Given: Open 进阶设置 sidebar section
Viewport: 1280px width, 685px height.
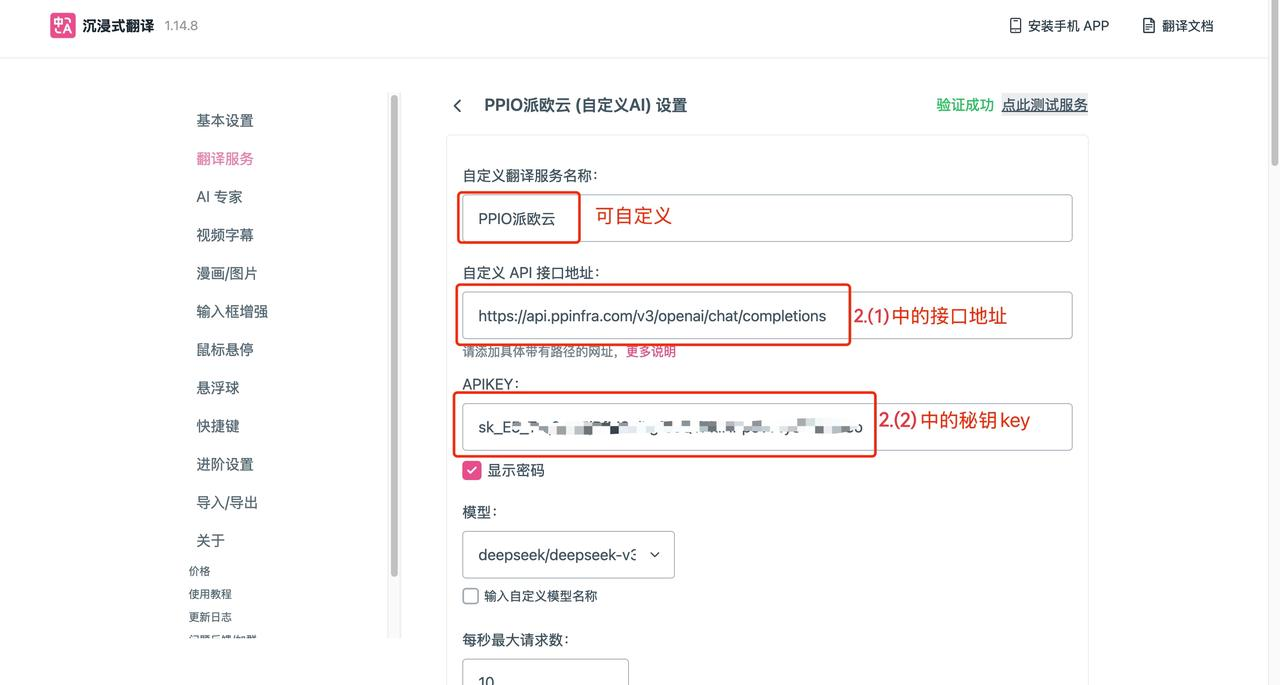Looking at the screenshot, I should pyautogui.click(x=225, y=465).
